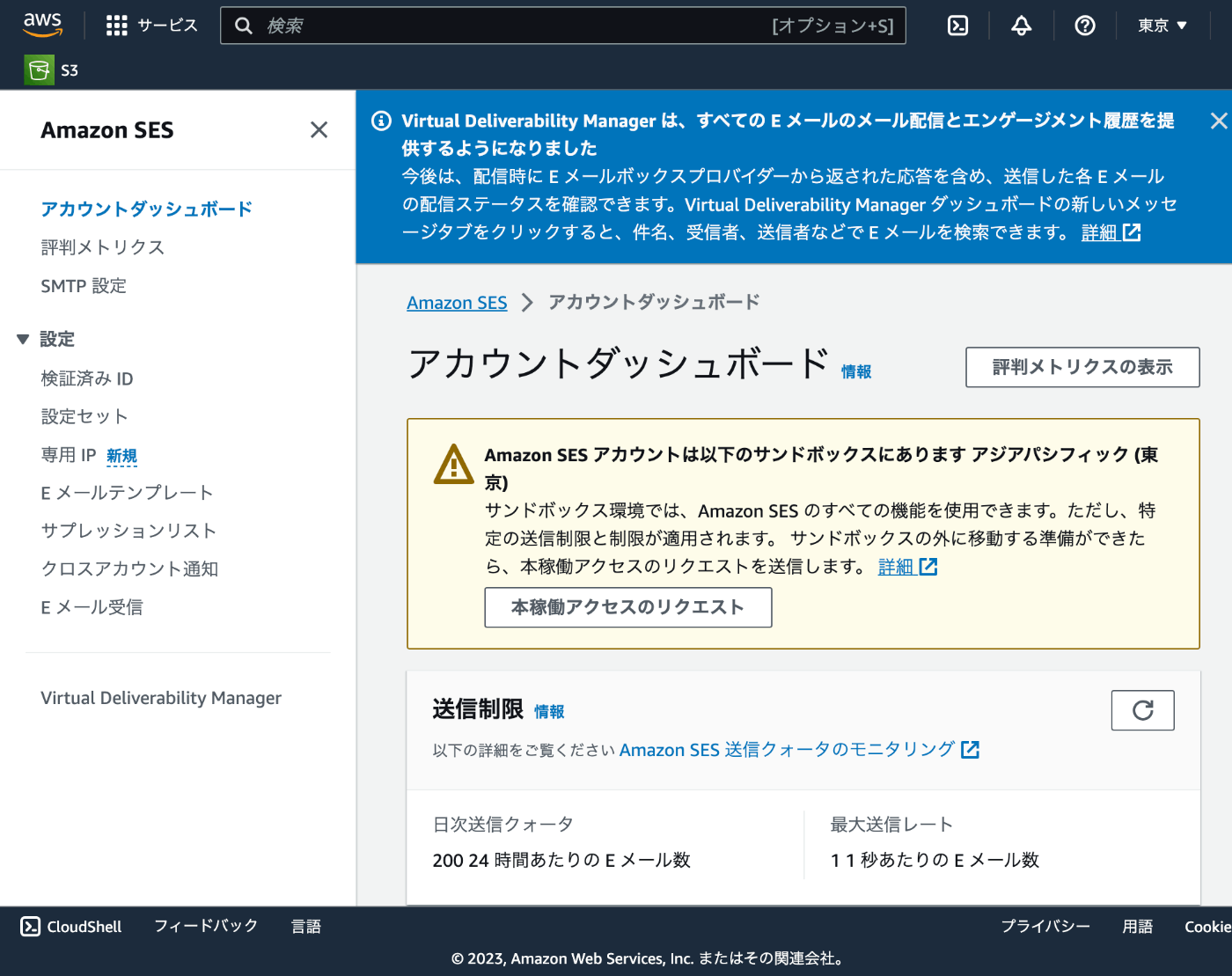Click the info icon in blue banner
The width and height of the screenshot is (1232, 976).
coord(381,121)
